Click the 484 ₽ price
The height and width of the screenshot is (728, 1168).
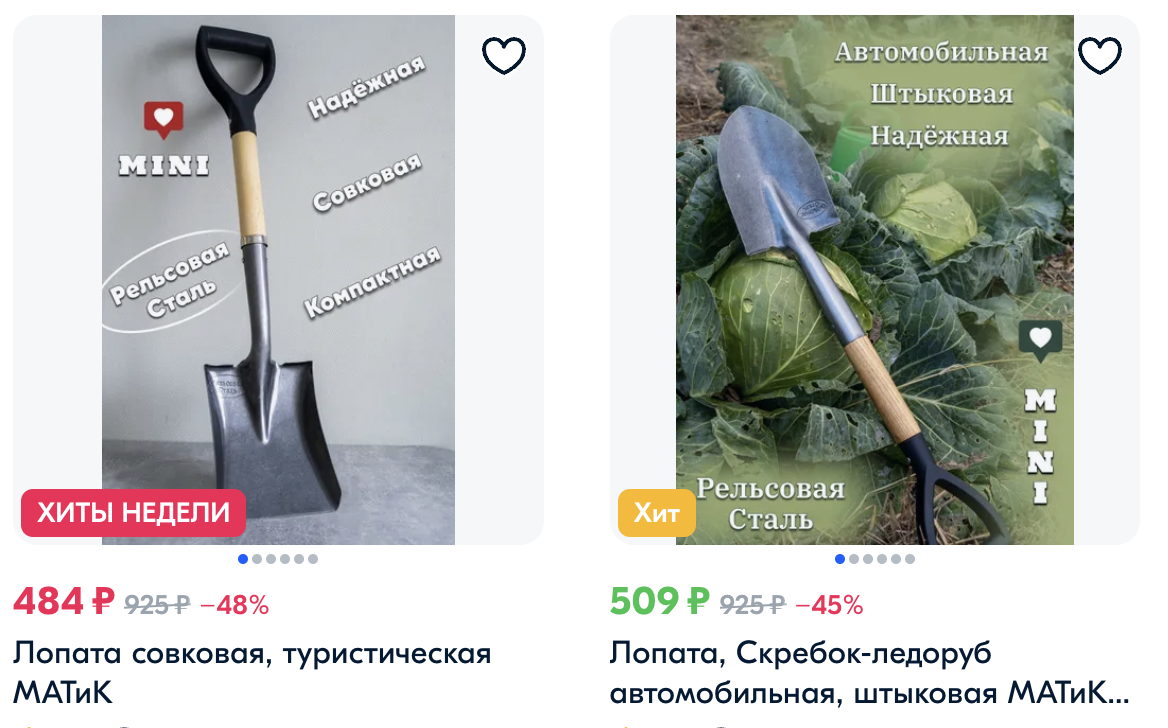click(64, 601)
